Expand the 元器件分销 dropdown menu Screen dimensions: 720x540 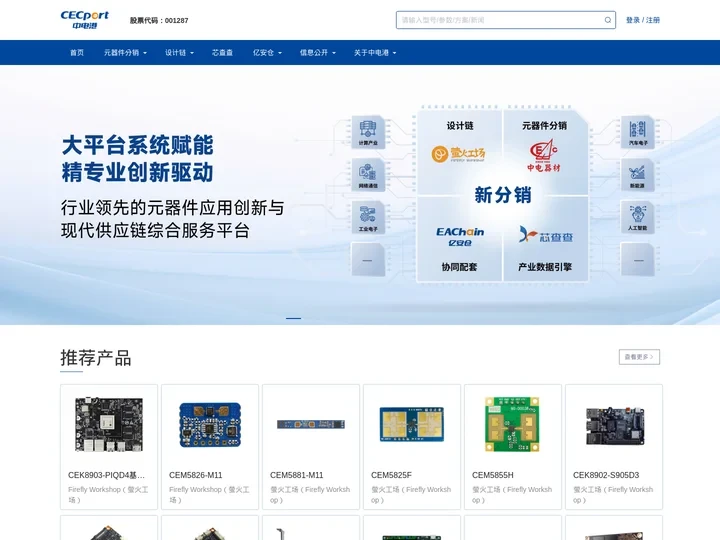click(125, 53)
